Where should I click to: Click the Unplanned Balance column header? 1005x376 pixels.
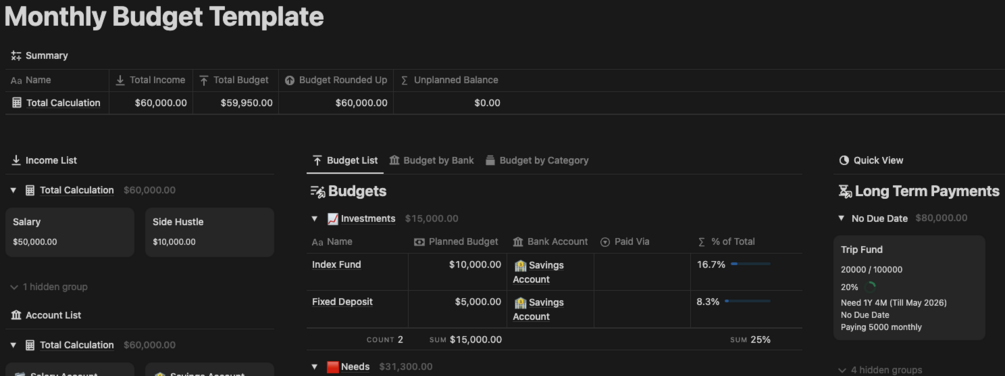pos(449,80)
